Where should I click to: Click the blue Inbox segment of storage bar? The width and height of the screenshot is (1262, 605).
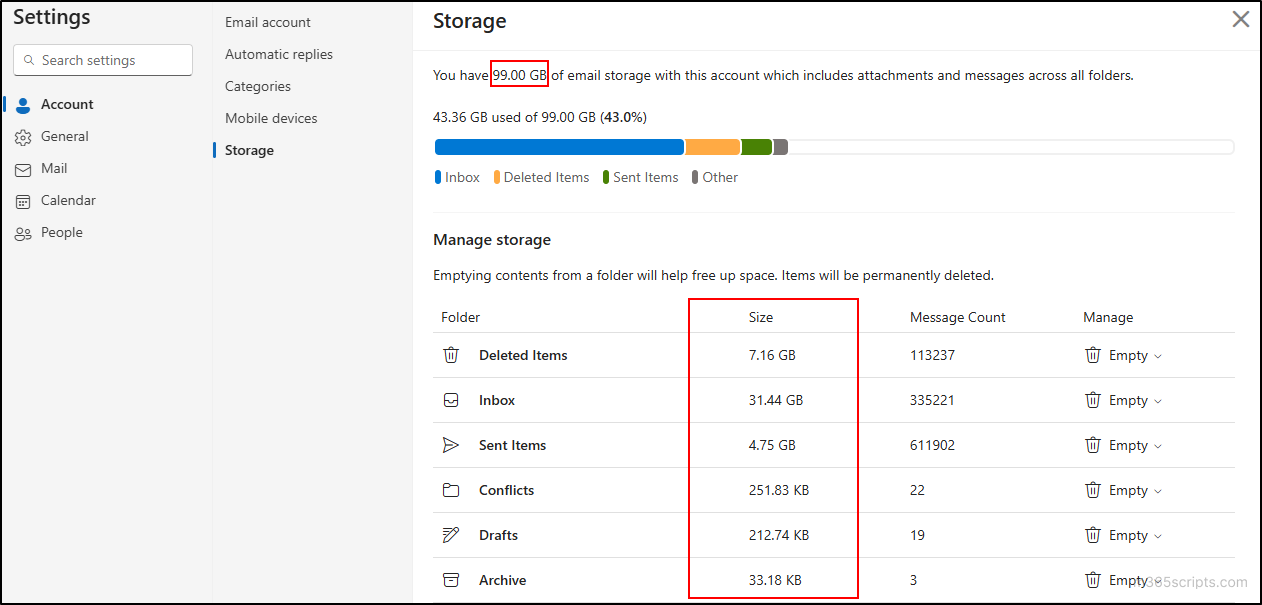[559, 147]
